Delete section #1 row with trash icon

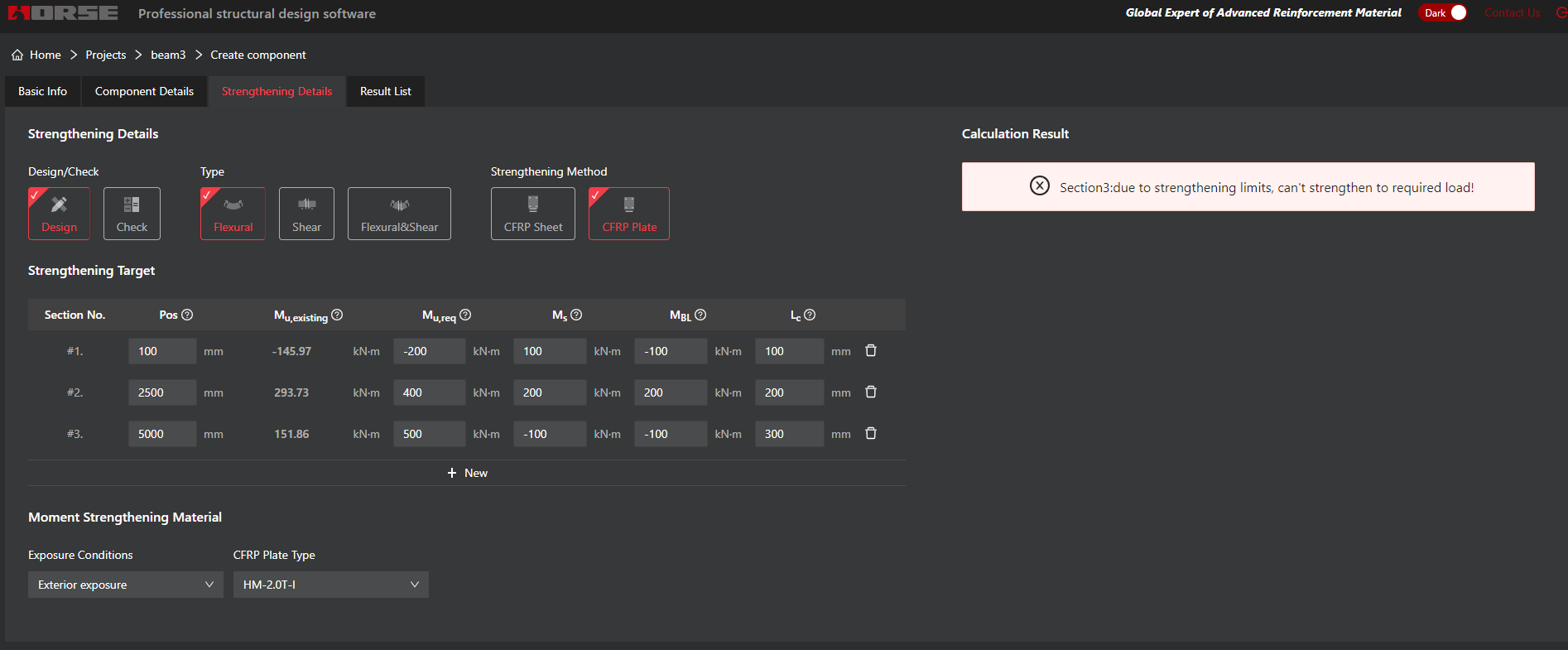pyautogui.click(x=871, y=351)
